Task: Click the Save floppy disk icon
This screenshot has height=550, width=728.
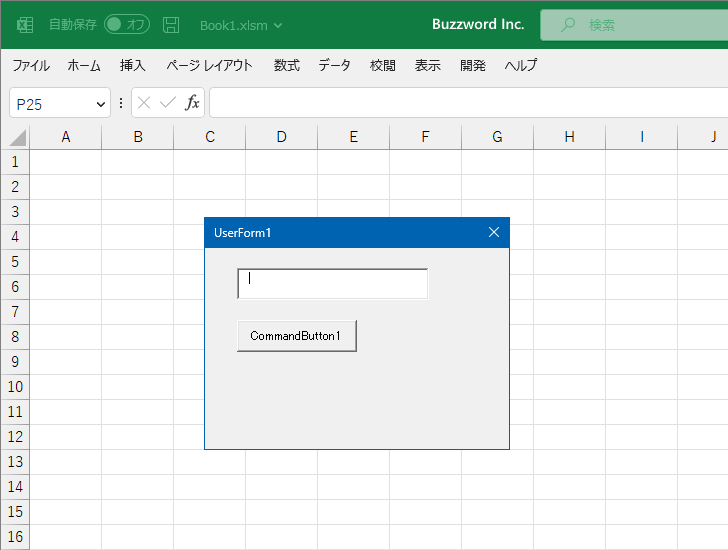Action: tap(171, 25)
